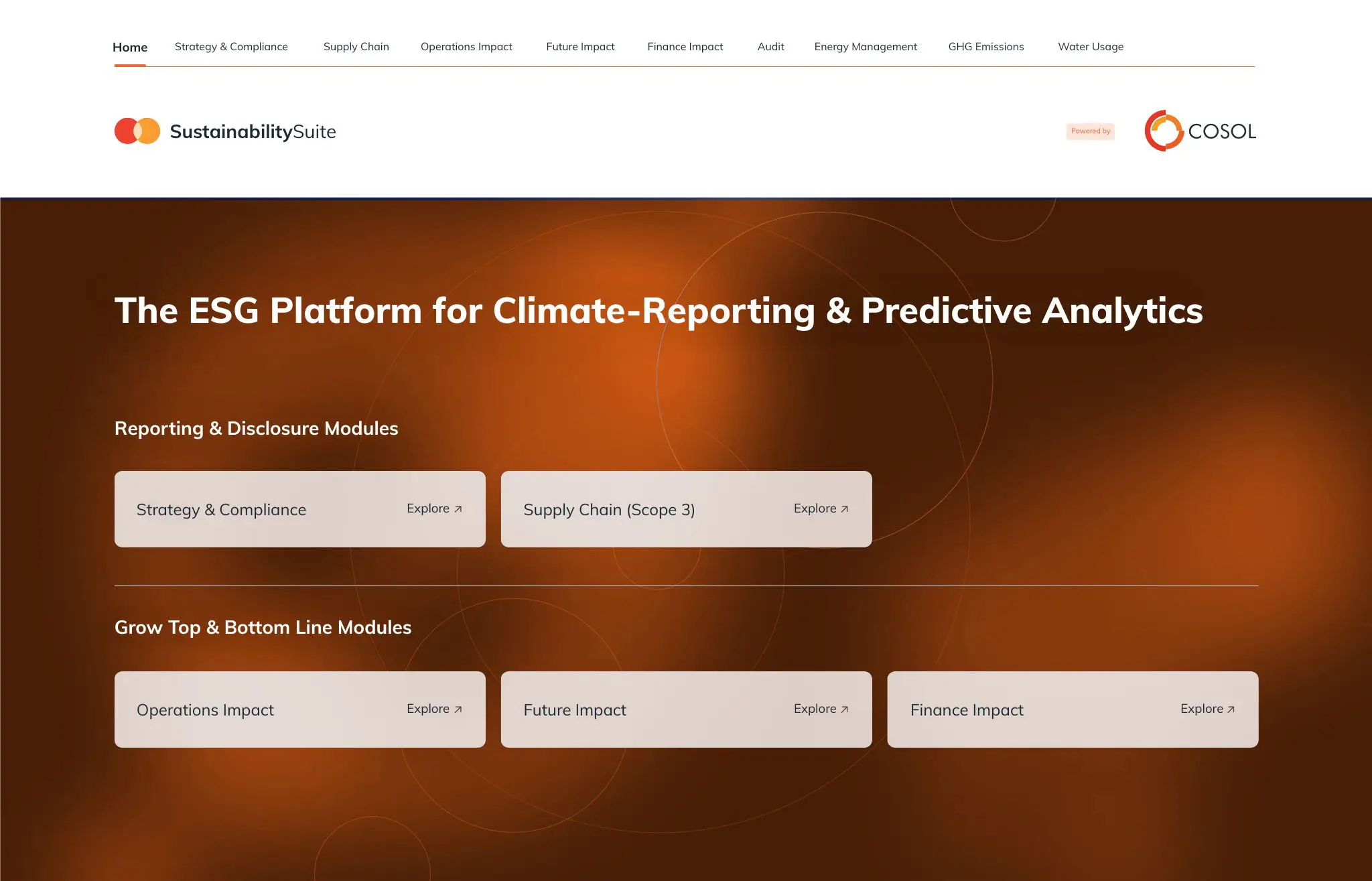The image size is (1372, 881).
Task: Open the Finance Impact module card
Action: point(1073,709)
